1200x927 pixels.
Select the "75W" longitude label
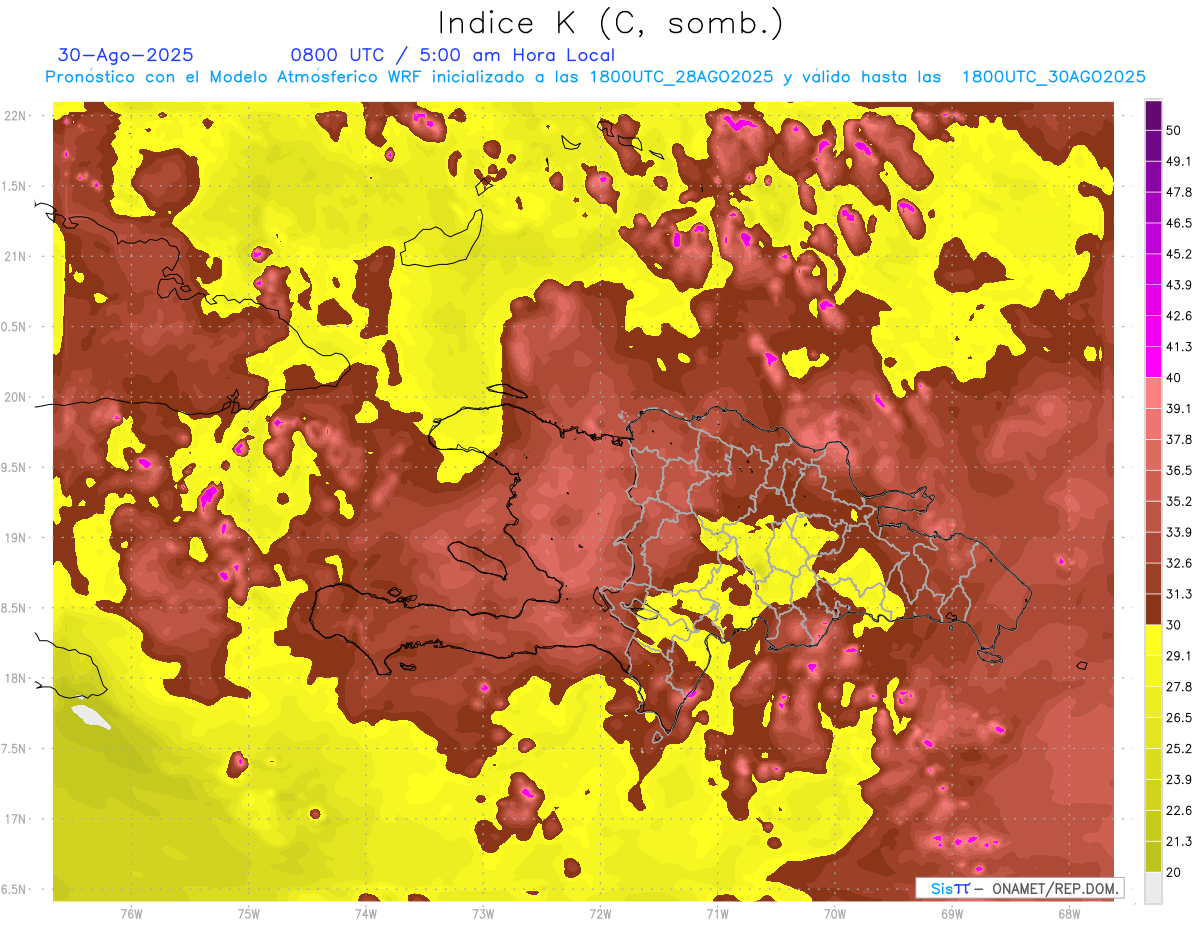click(x=249, y=914)
